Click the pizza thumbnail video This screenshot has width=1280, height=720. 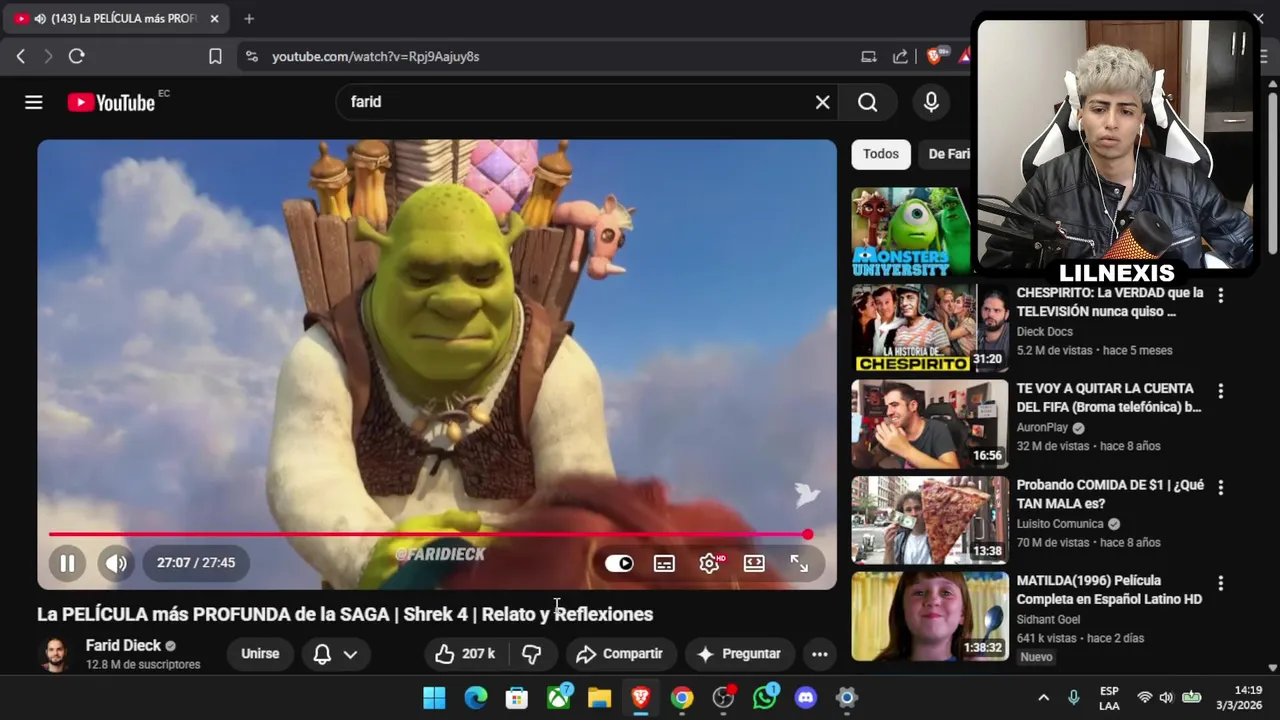click(930, 520)
